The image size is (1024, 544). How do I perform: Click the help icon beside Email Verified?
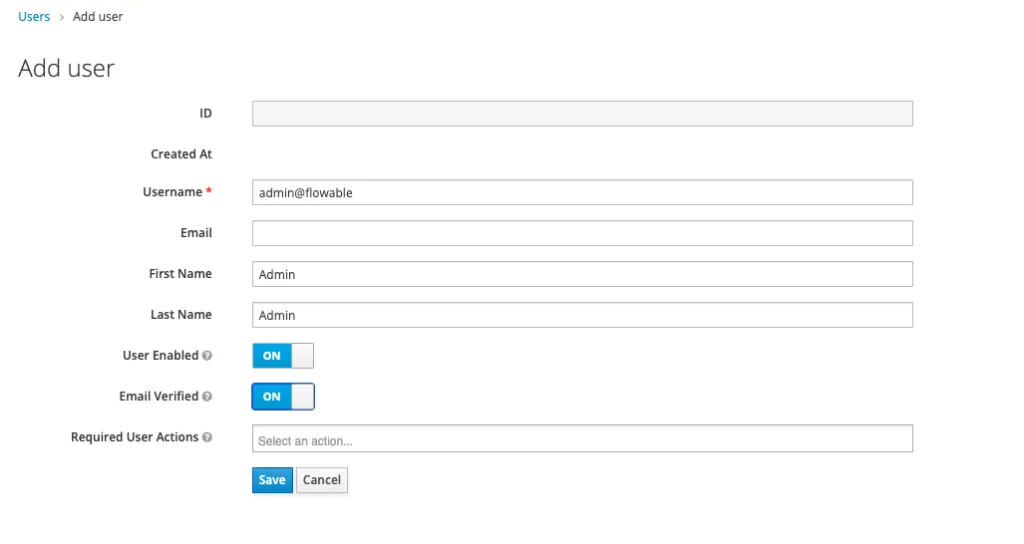[207, 396]
